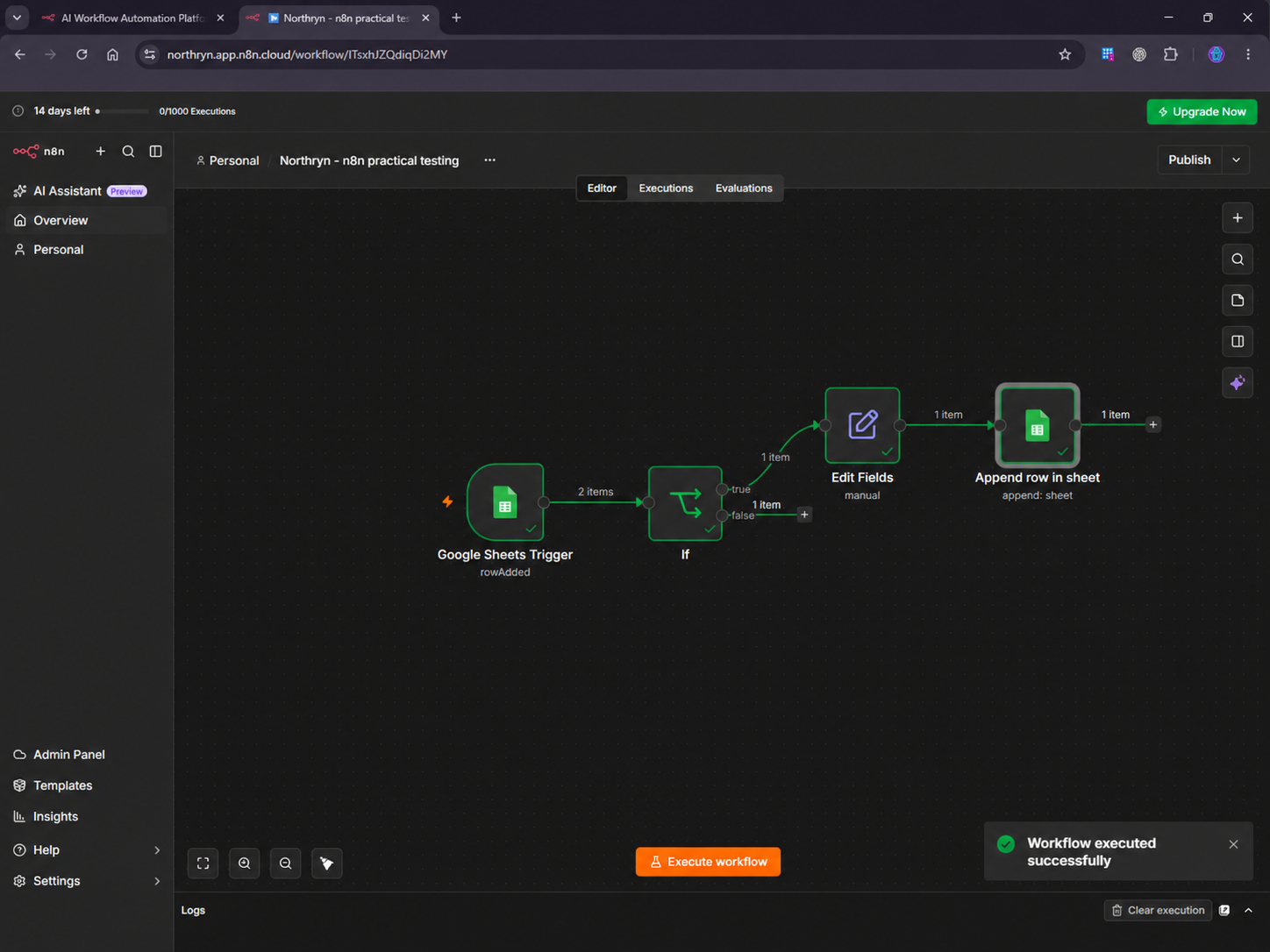Select the Google Sheets Trigger node

[505, 502]
